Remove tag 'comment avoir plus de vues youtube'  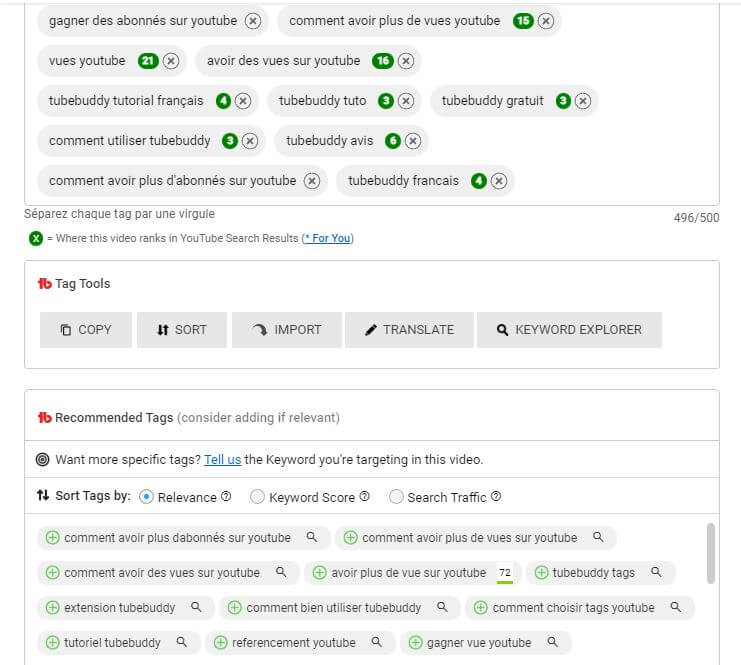point(546,21)
